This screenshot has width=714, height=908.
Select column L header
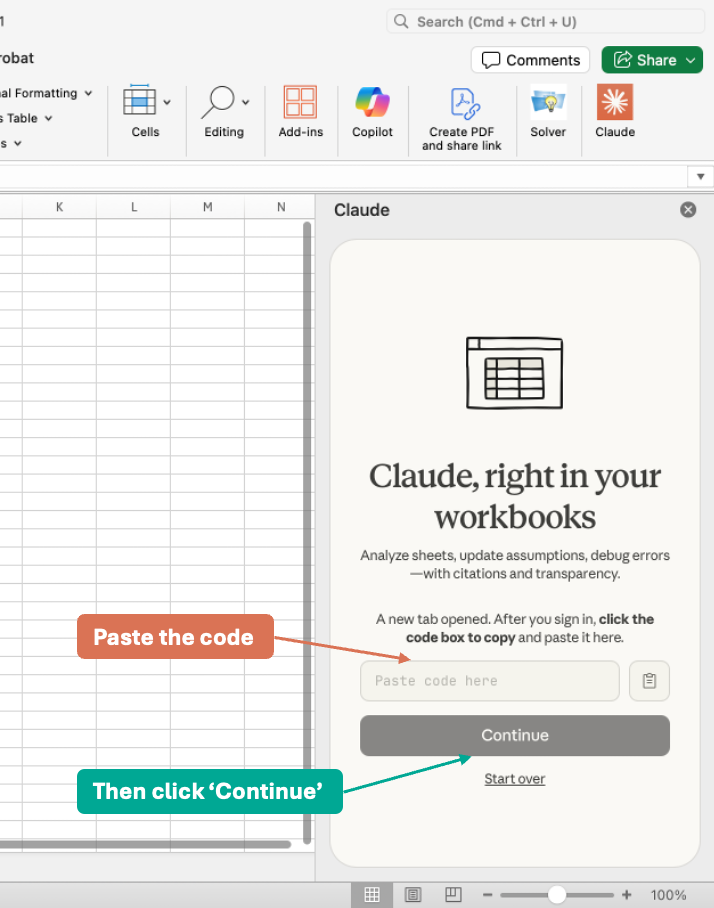pos(134,207)
